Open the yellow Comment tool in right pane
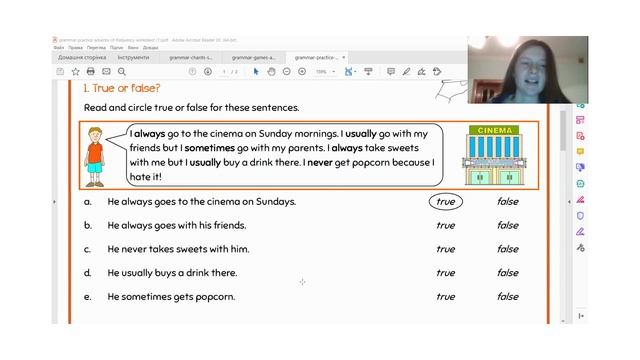Viewport: 640px width, 360px height. (580, 151)
